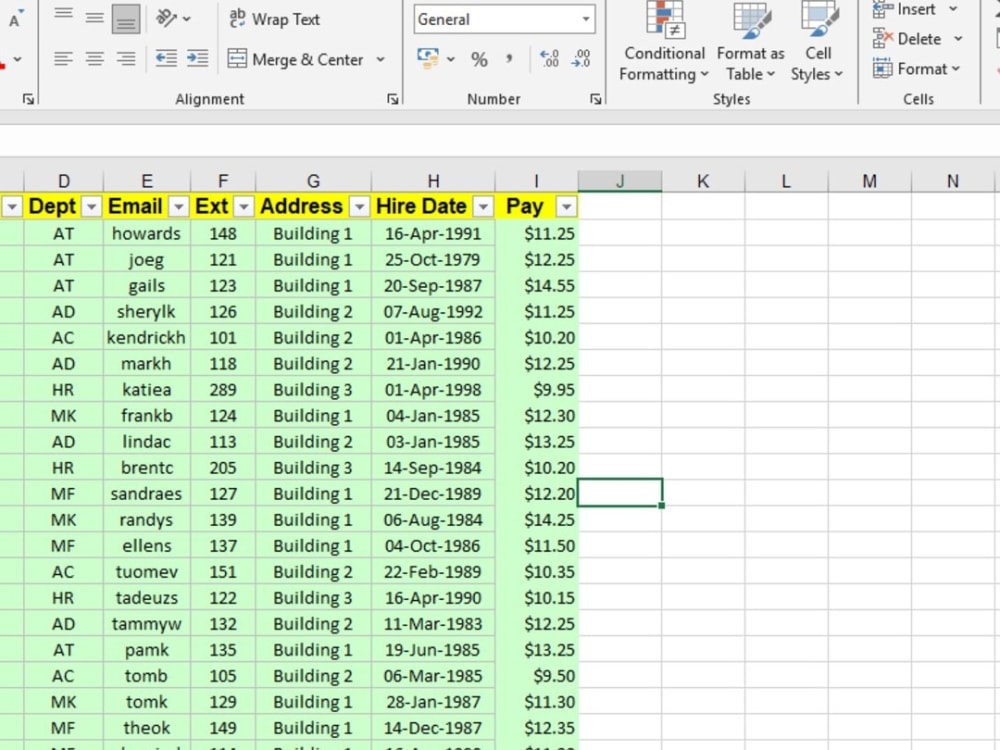1000x750 pixels.
Task: Select pay cell $9.50
Action: click(x=536, y=676)
